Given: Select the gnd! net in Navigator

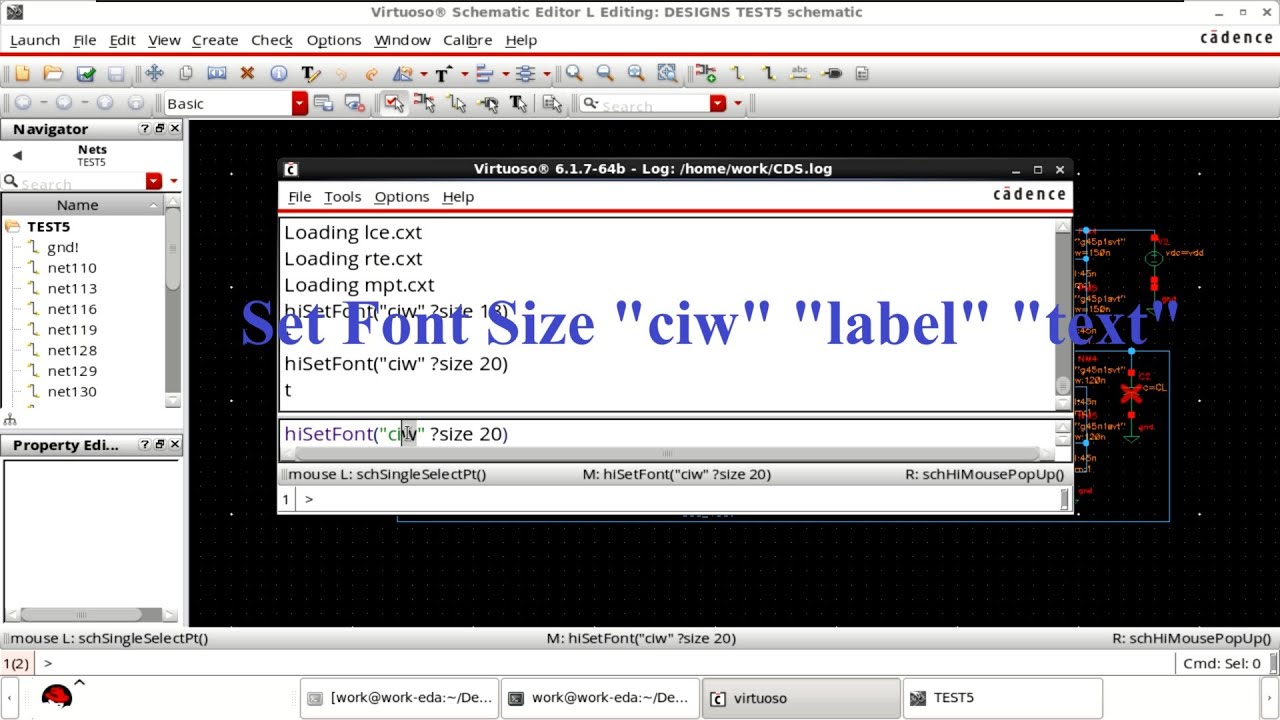Looking at the screenshot, I should (x=62, y=247).
